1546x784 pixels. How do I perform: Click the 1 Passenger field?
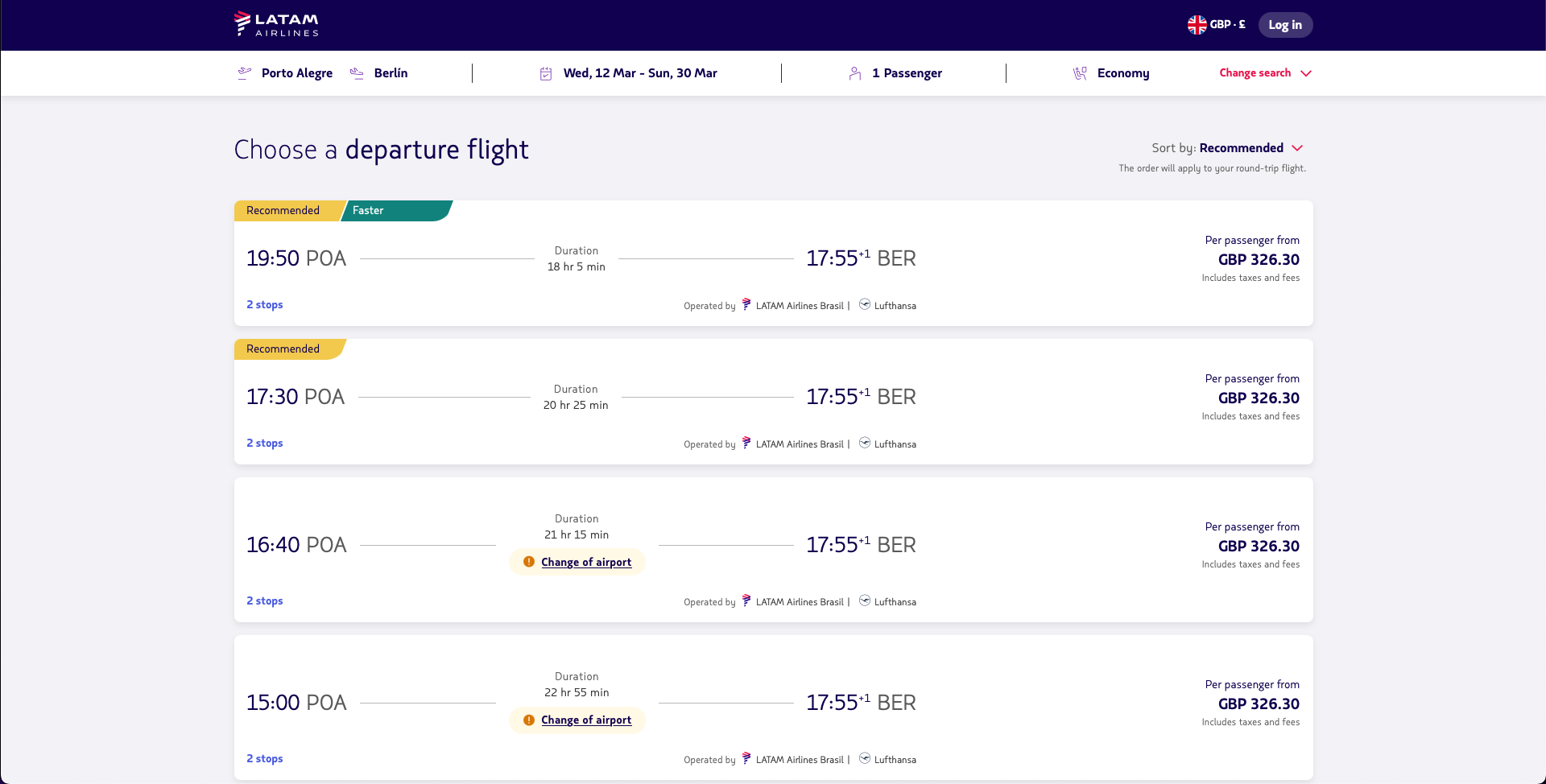pos(907,73)
